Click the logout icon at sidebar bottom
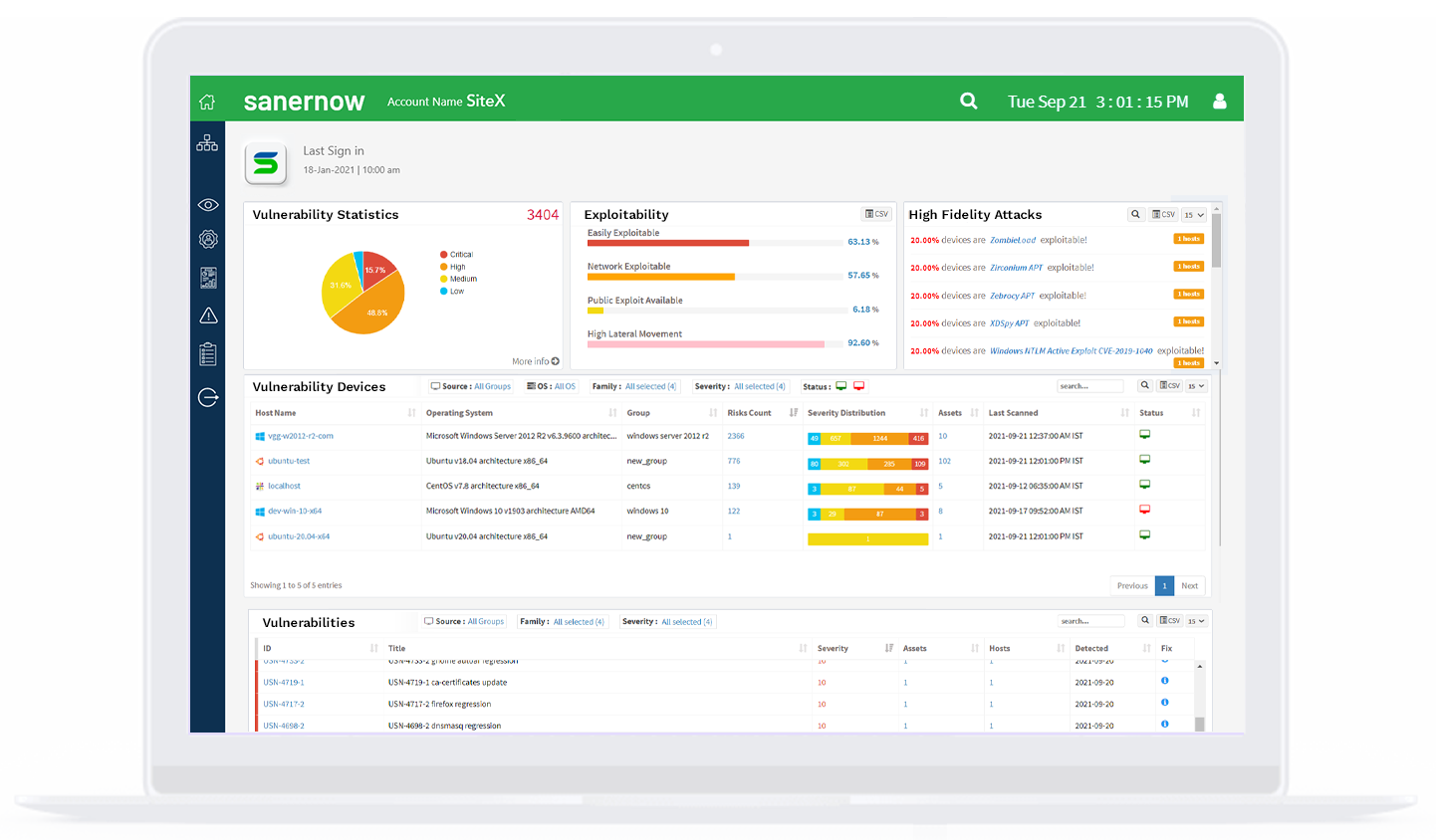 tap(207, 397)
